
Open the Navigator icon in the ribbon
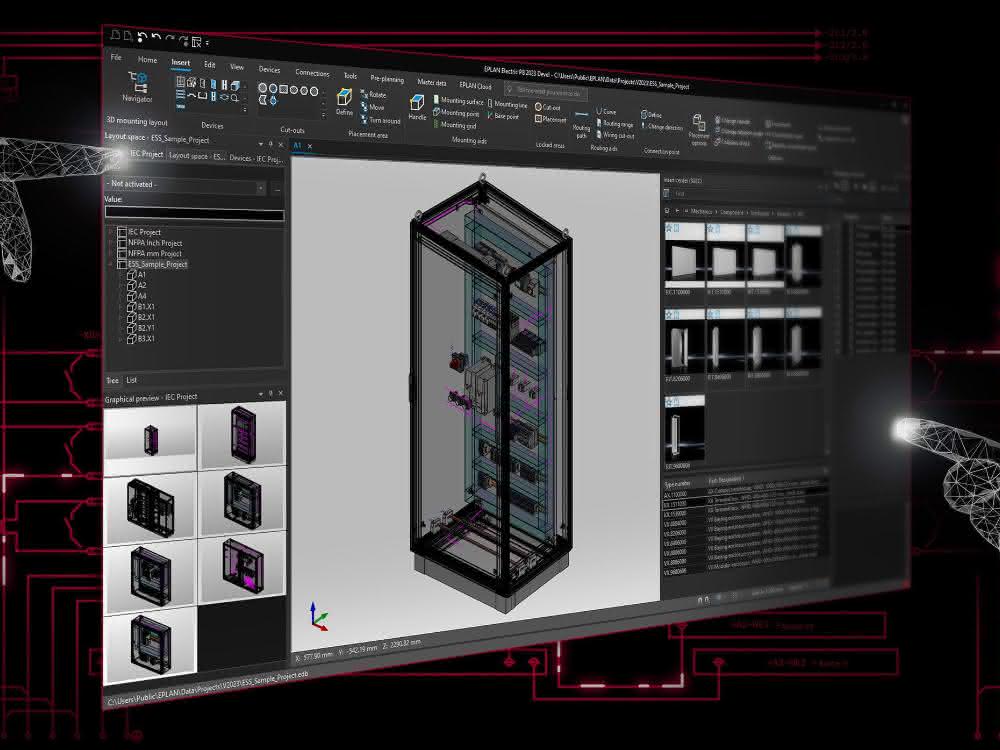click(137, 88)
